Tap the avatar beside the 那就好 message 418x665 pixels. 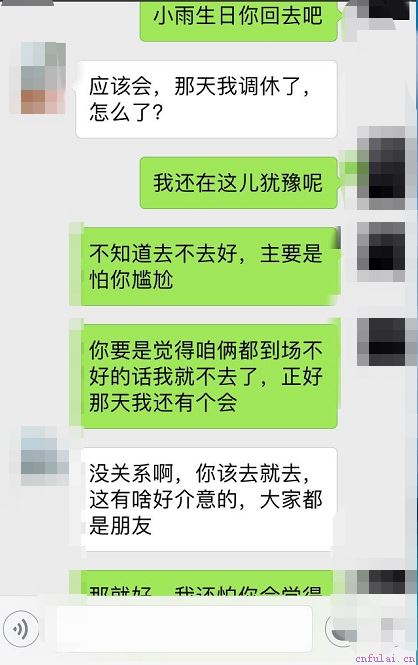coord(379,583)
